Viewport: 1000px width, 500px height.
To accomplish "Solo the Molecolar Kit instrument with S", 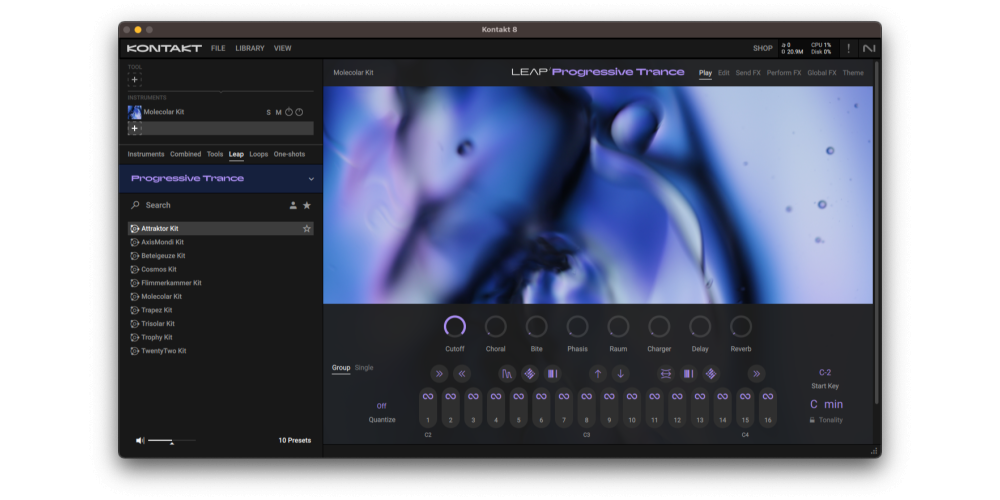I will tap(268, 112).
